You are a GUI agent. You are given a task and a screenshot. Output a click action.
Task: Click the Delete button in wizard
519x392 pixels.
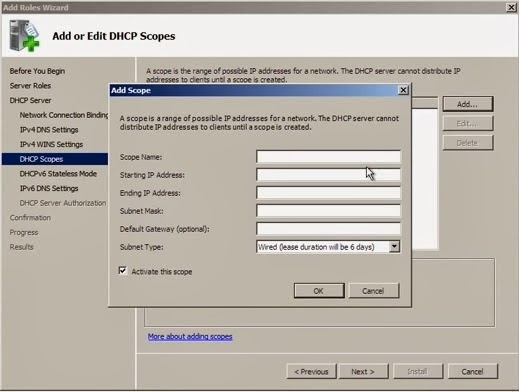[468, 143]
